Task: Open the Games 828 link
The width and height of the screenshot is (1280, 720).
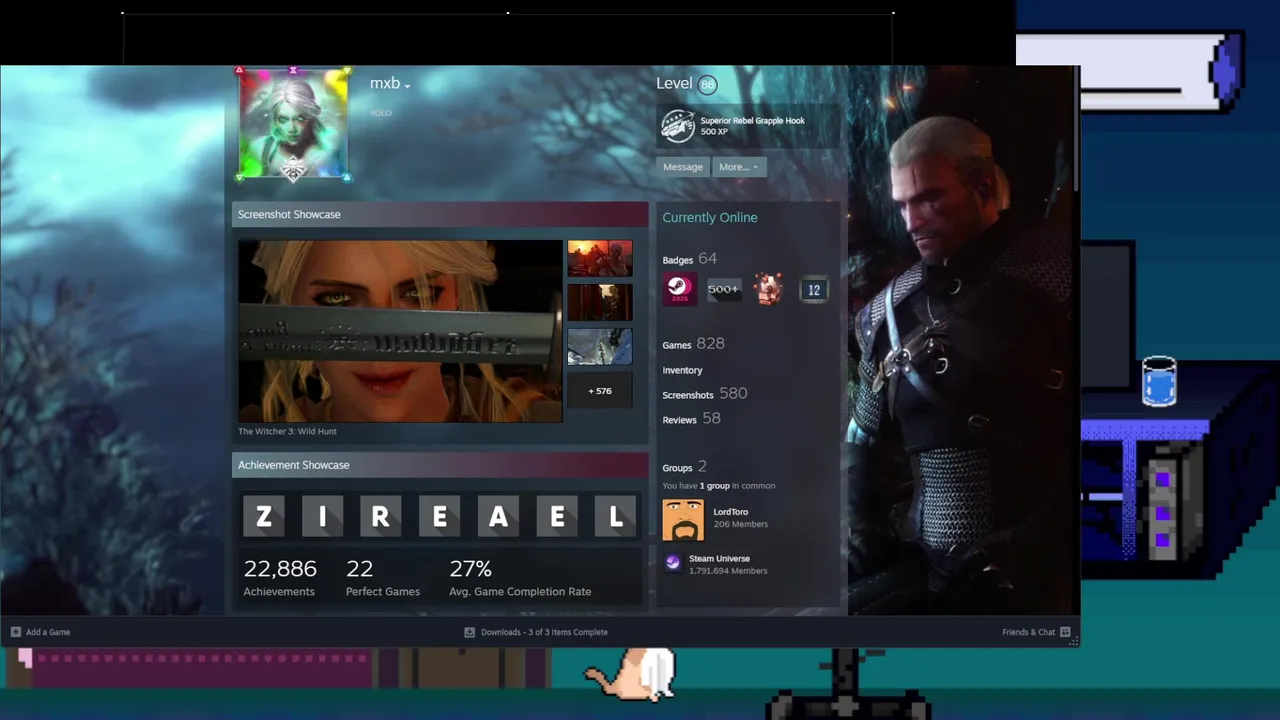Action: [693, 344]
